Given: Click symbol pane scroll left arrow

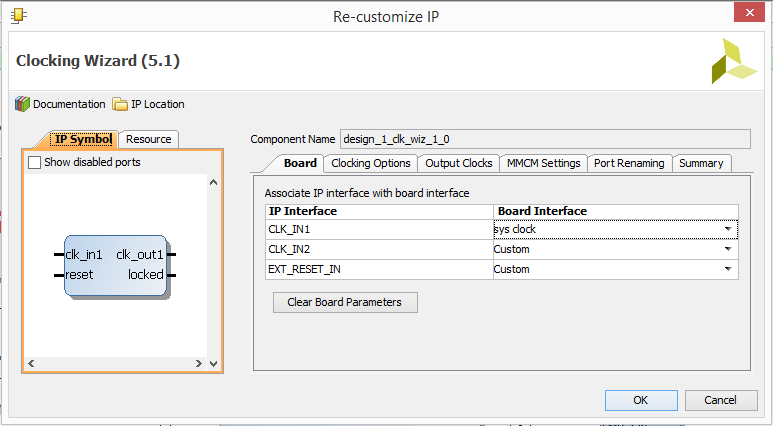Looking at the screenshot, I should point(31,363).
